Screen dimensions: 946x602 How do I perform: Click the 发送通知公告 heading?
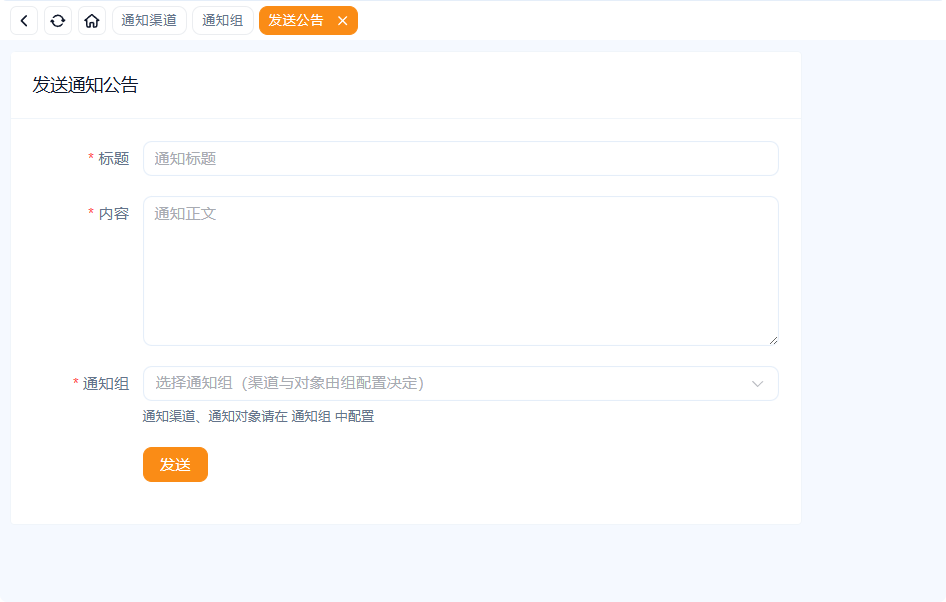pos(85,85)
